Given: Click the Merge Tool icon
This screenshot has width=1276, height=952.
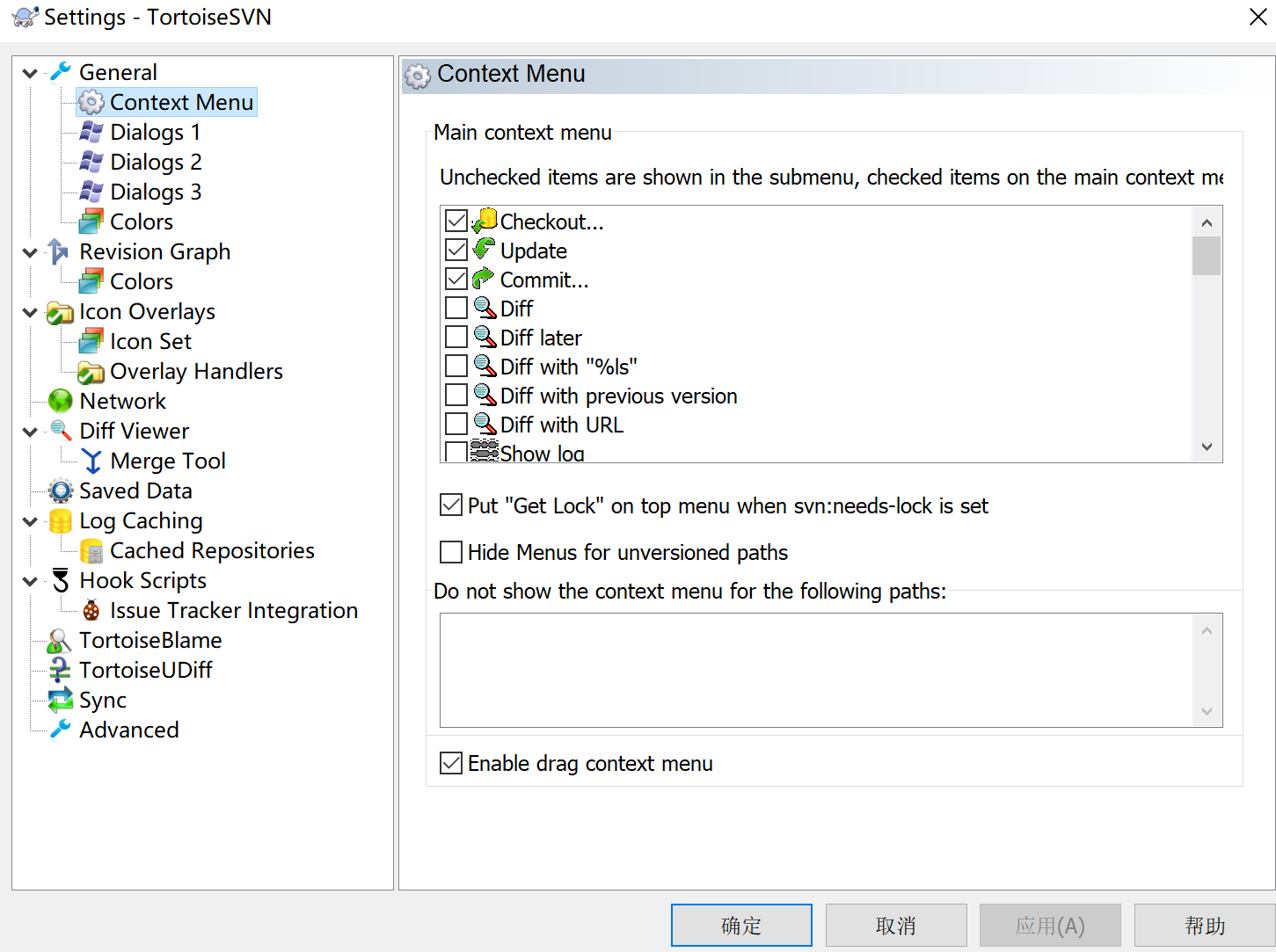Looking at the screenshot, I should pos(91,461).
